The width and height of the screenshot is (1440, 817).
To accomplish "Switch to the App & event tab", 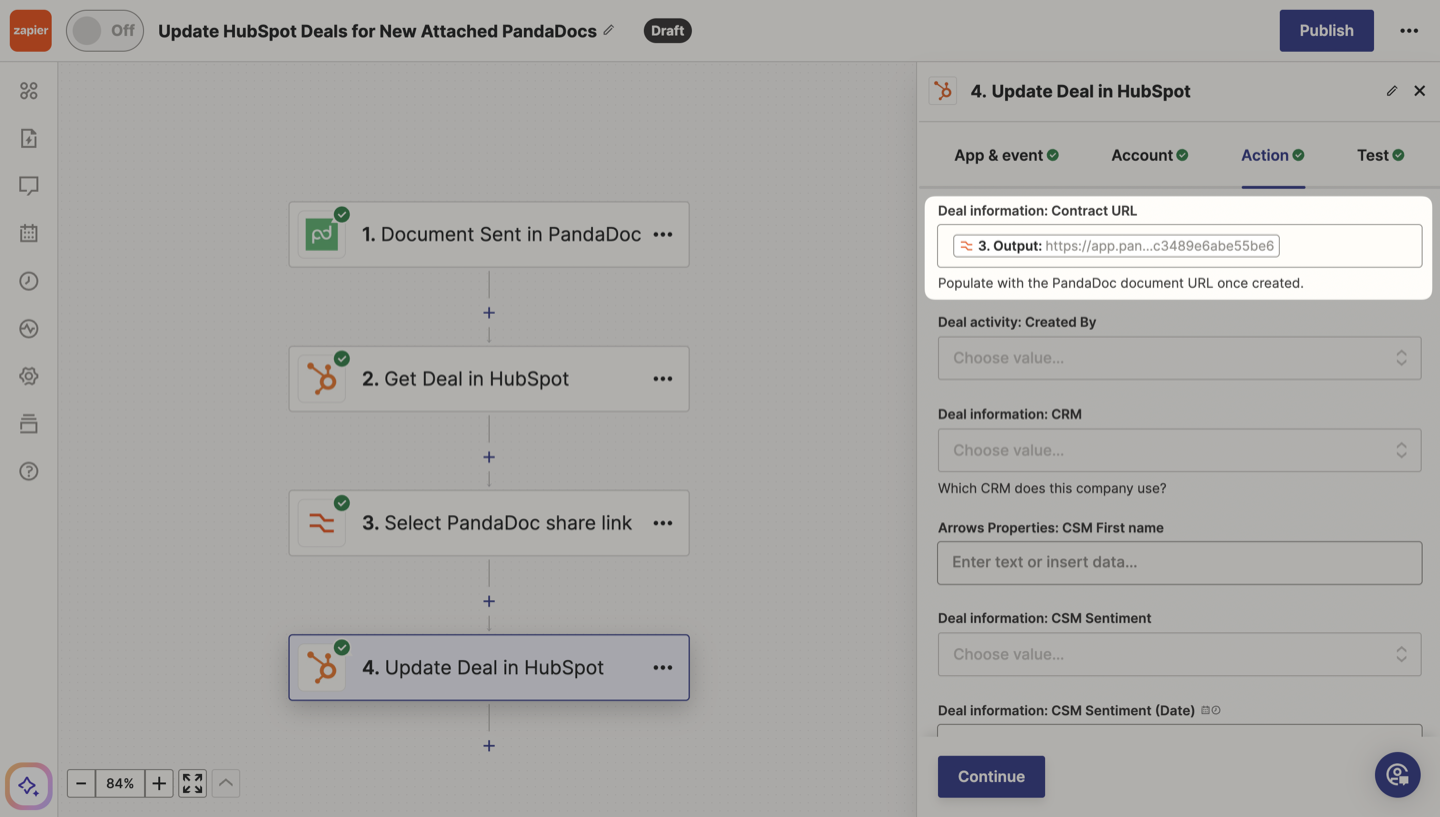I will [1006, 155].
